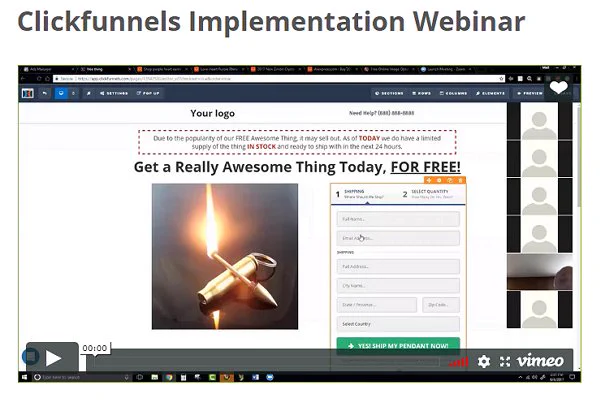
Task: Open the Select Country dropdown
Action: [x=398, y=324]
